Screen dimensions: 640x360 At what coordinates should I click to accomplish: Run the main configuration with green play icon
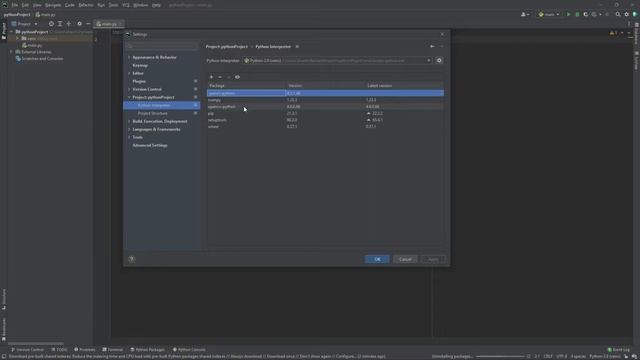tap(568, 14)
